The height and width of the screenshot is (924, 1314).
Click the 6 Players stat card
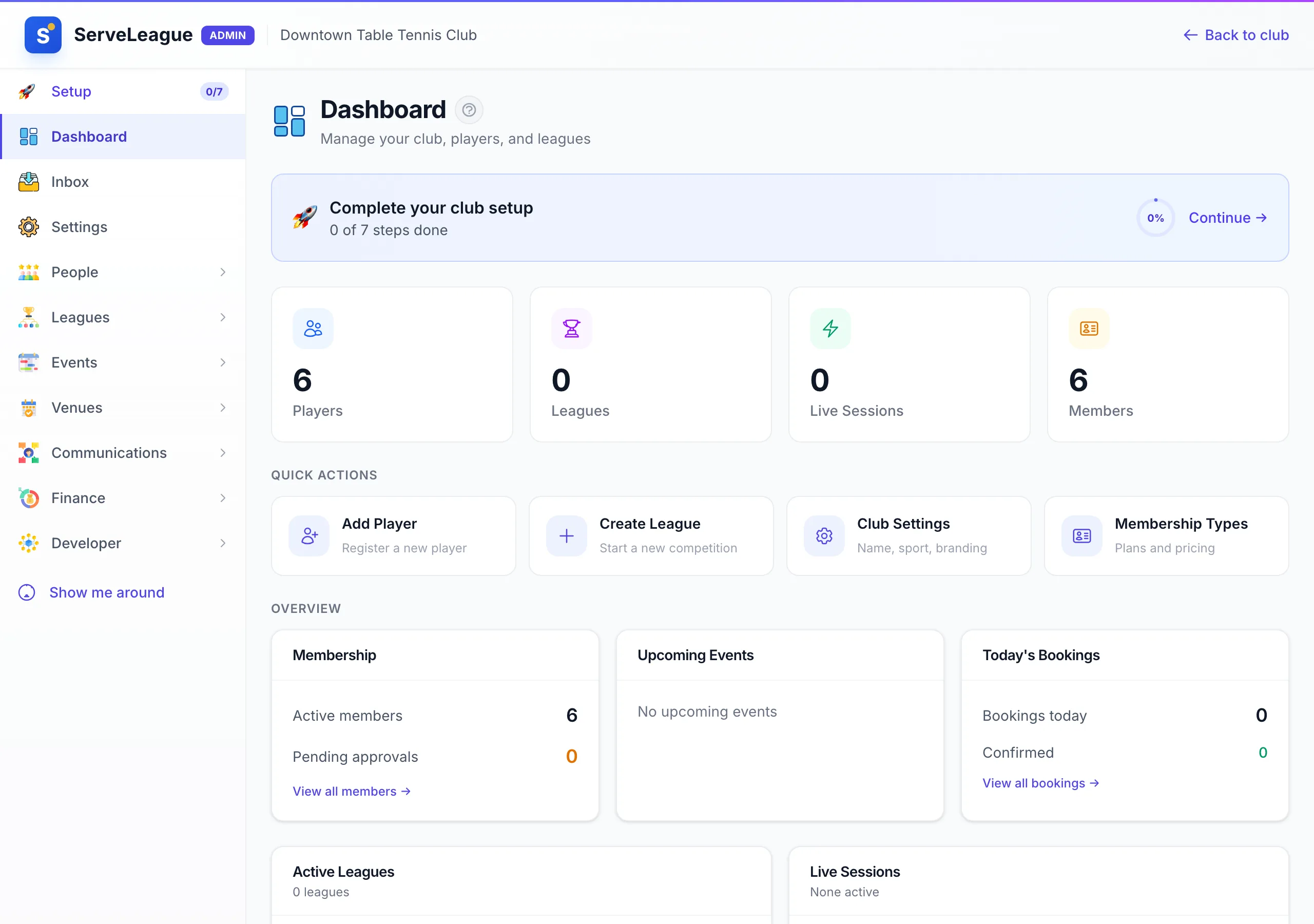392,364
